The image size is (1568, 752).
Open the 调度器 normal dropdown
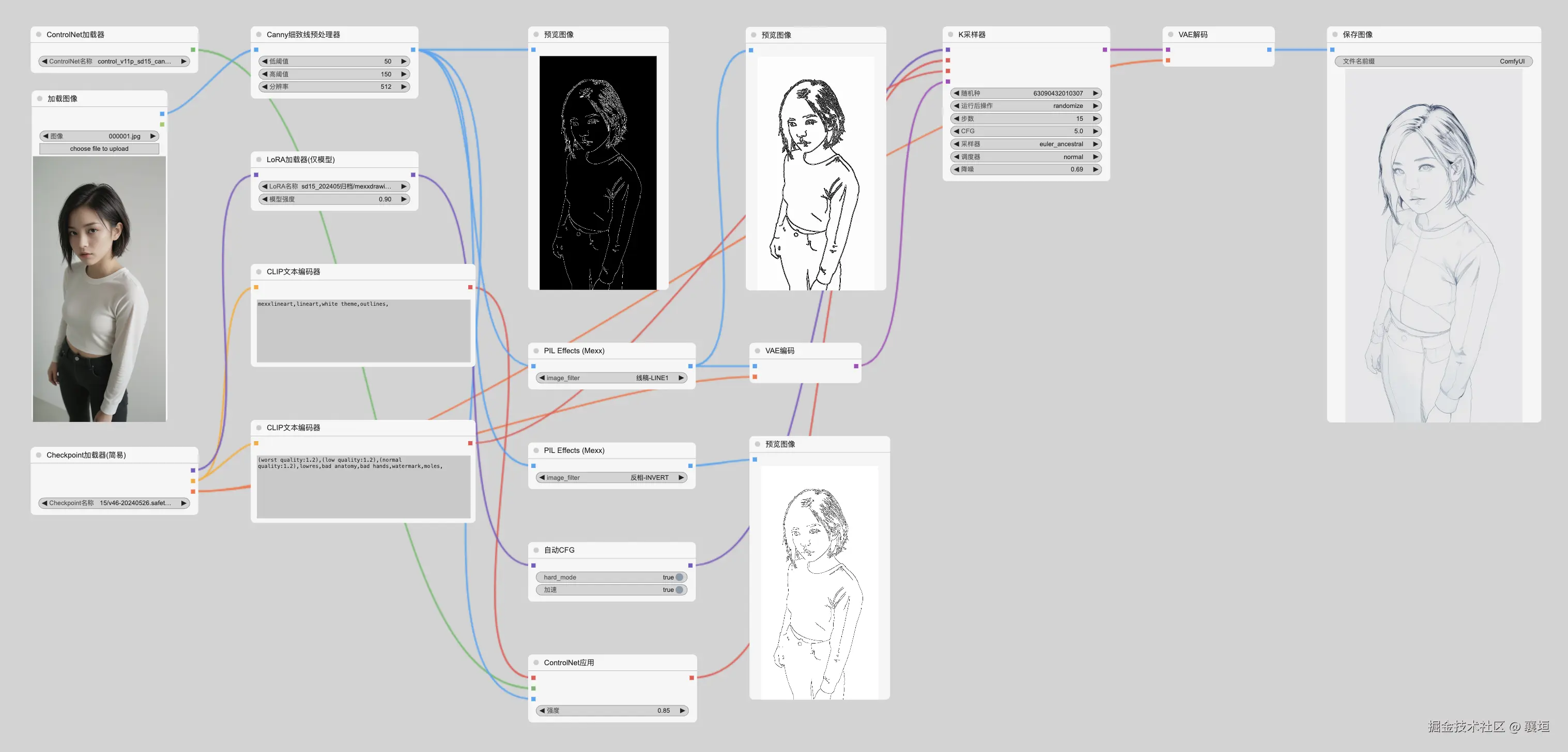click(x=1026, y=157)
